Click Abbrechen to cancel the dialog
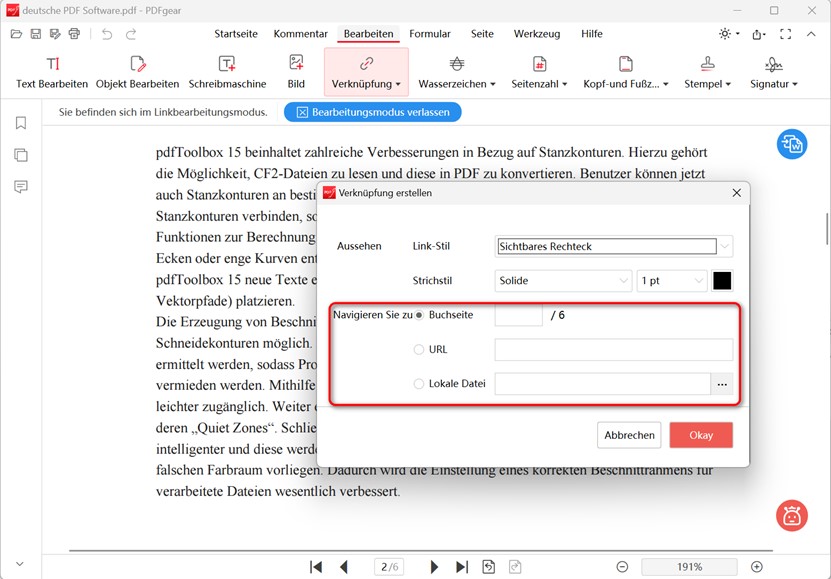Viewport: 831px width, 579px height. (x=629, y=435)
